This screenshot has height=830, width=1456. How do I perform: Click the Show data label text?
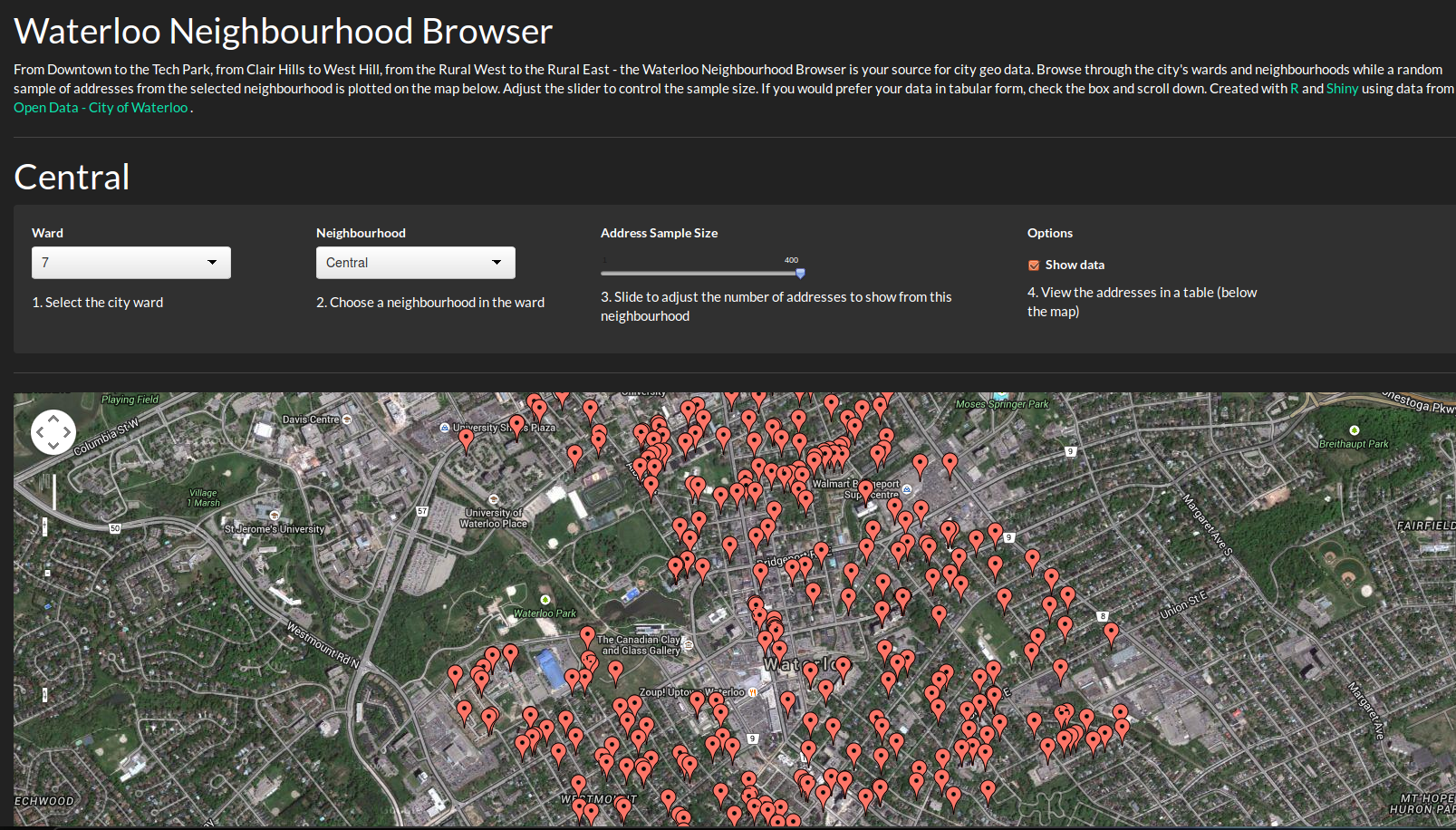click(x=1075, y=265)
